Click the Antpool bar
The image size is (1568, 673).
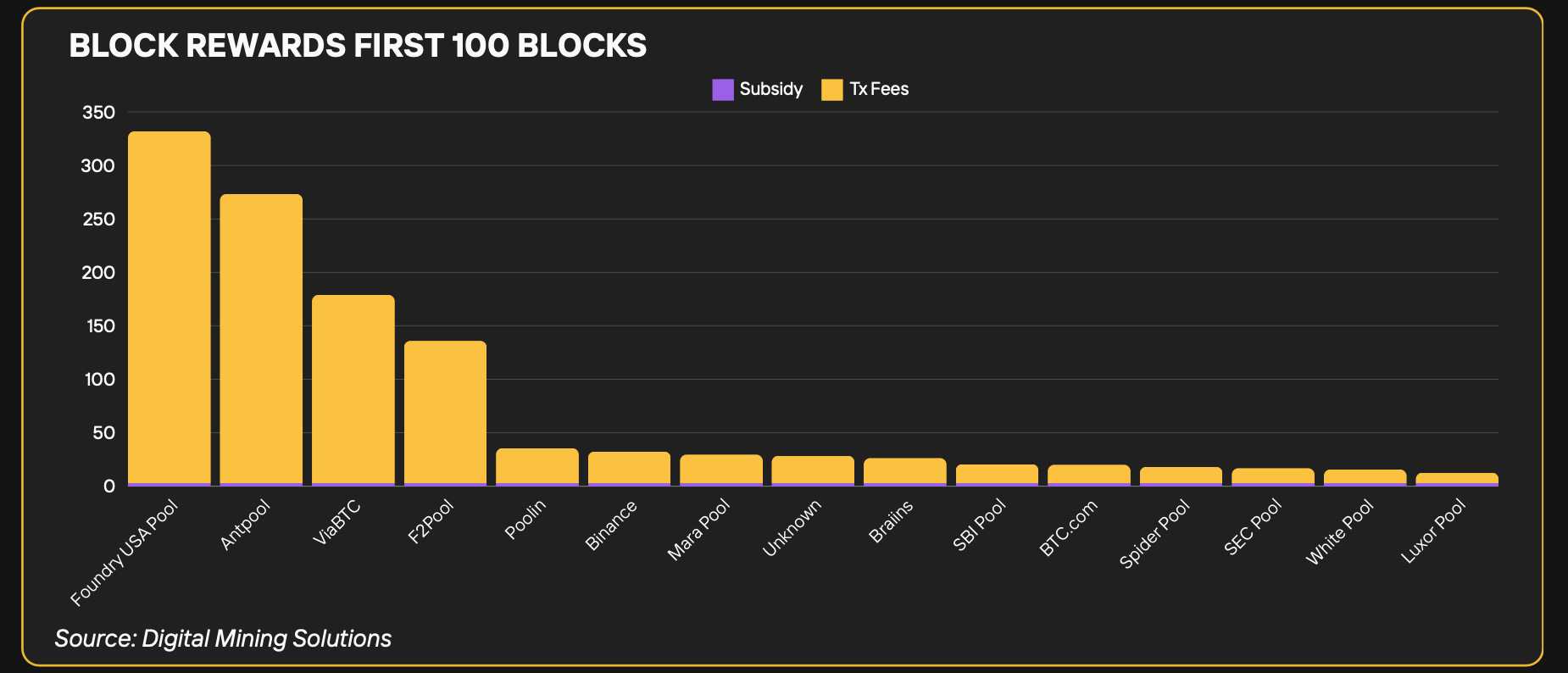click(261, 339)
